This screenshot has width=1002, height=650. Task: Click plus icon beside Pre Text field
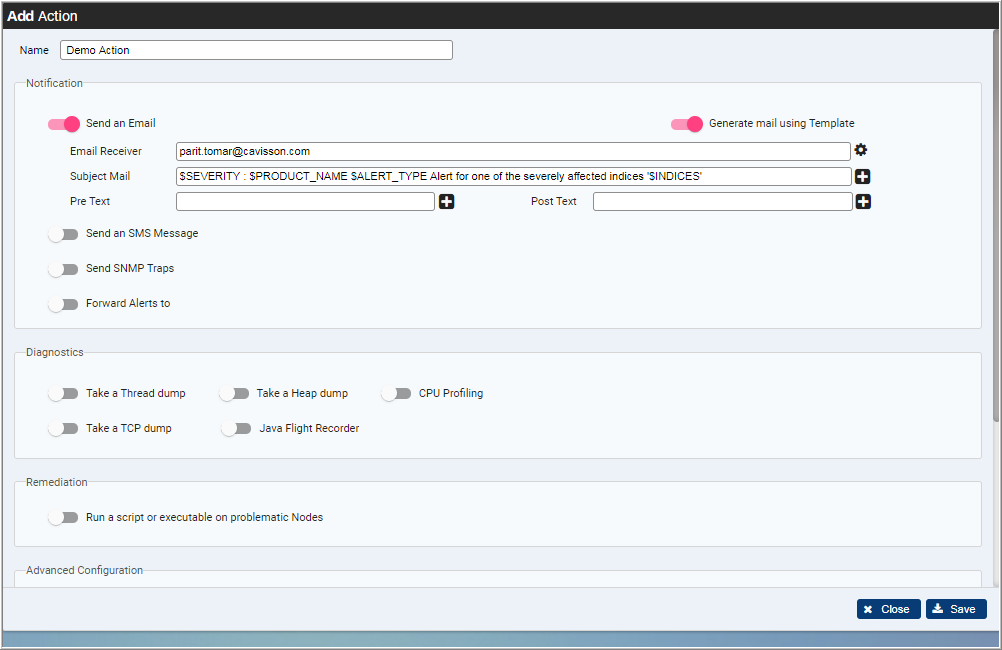tap(447, 201)
